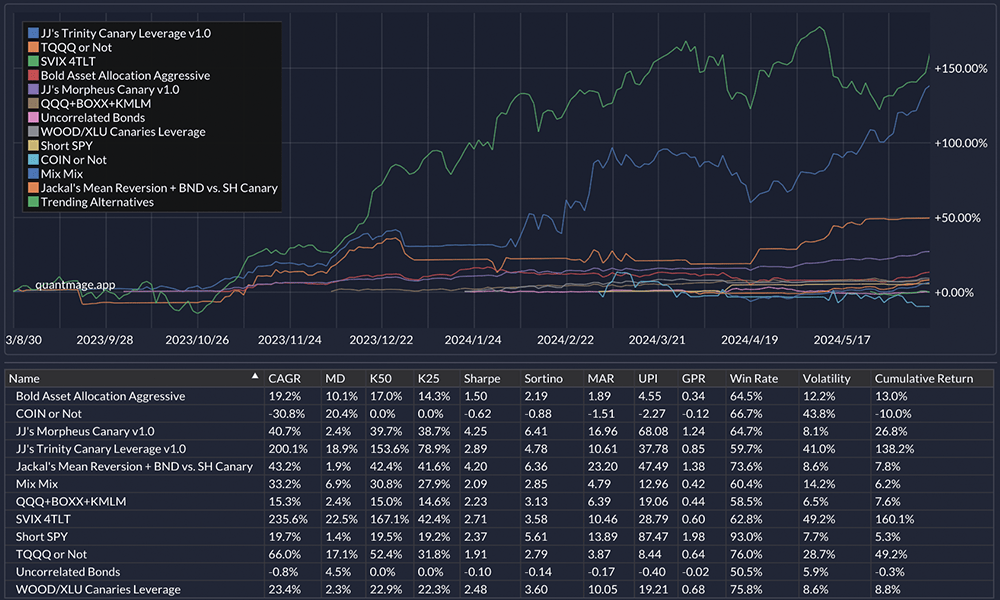This screenshot has height=600, width=1000.
Task: Select the SVIX 4TLT table row name
Action: 43,519
